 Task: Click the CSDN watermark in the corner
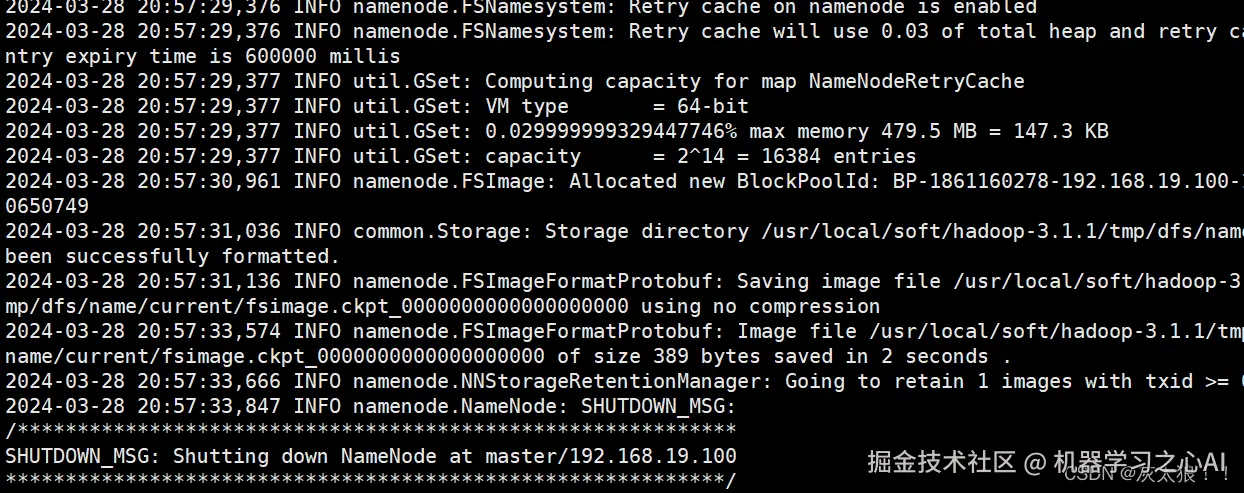tap(1087, 474)
